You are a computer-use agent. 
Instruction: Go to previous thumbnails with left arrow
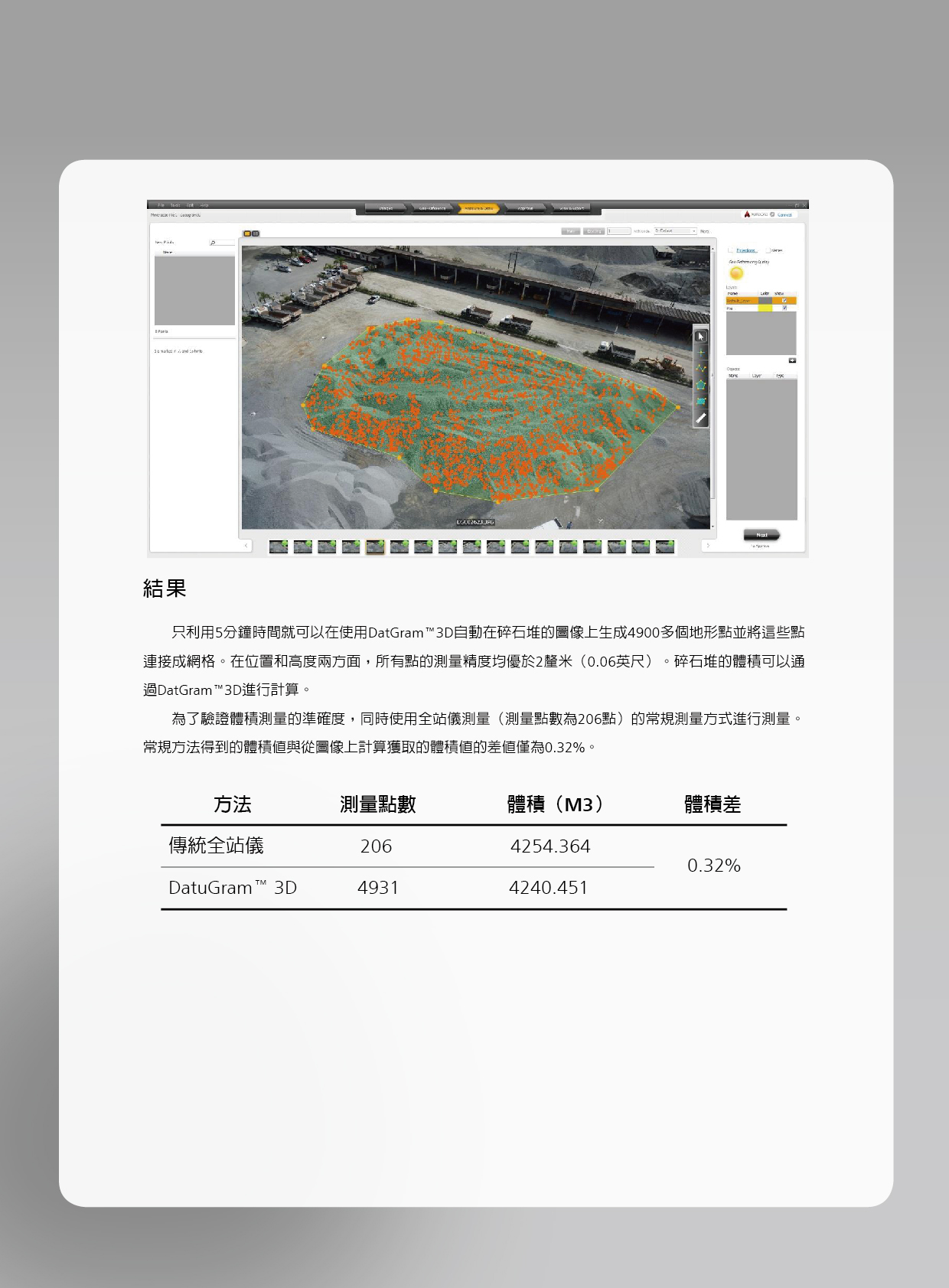coord(246,546)
